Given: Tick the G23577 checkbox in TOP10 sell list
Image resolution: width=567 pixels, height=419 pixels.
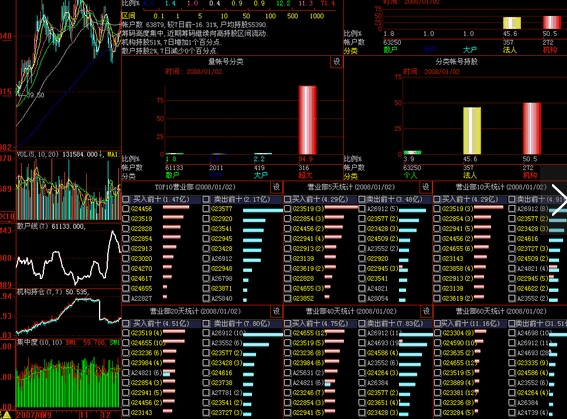Looking at the screenshot, I should click(x=206, y=209).
